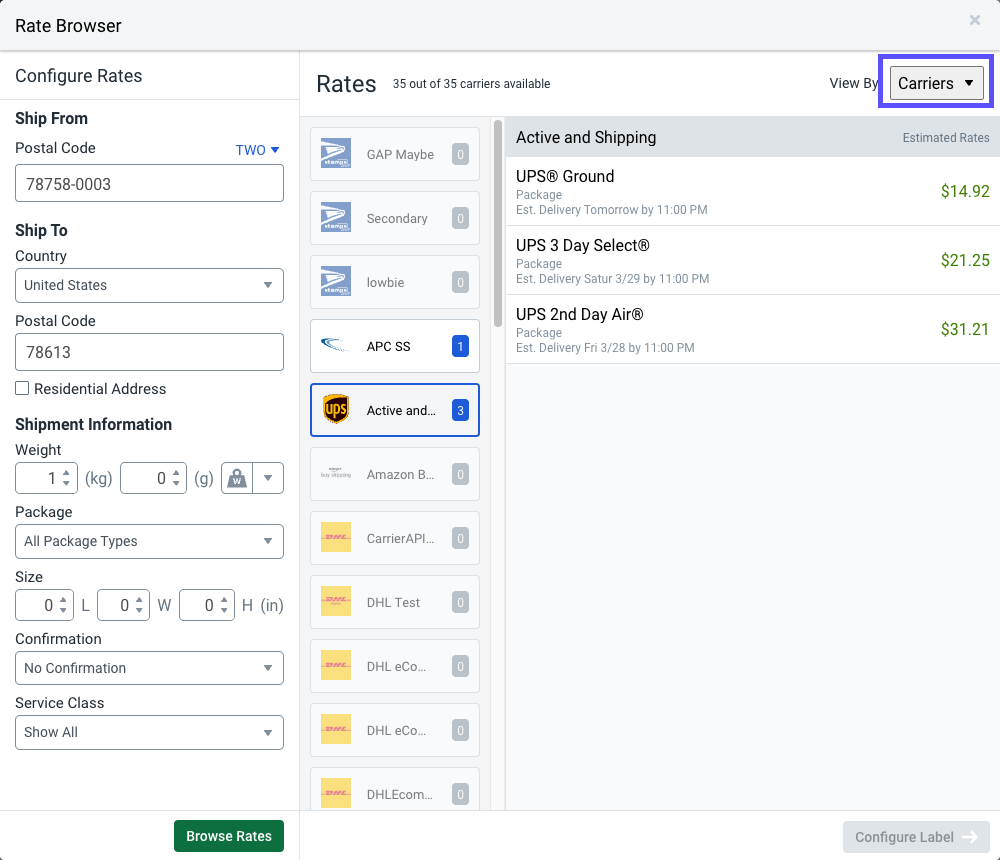Click the APC SS carrier logo
Viewport: 1000px width, 860px height.
pyautogui.click(x=335, y=346)
